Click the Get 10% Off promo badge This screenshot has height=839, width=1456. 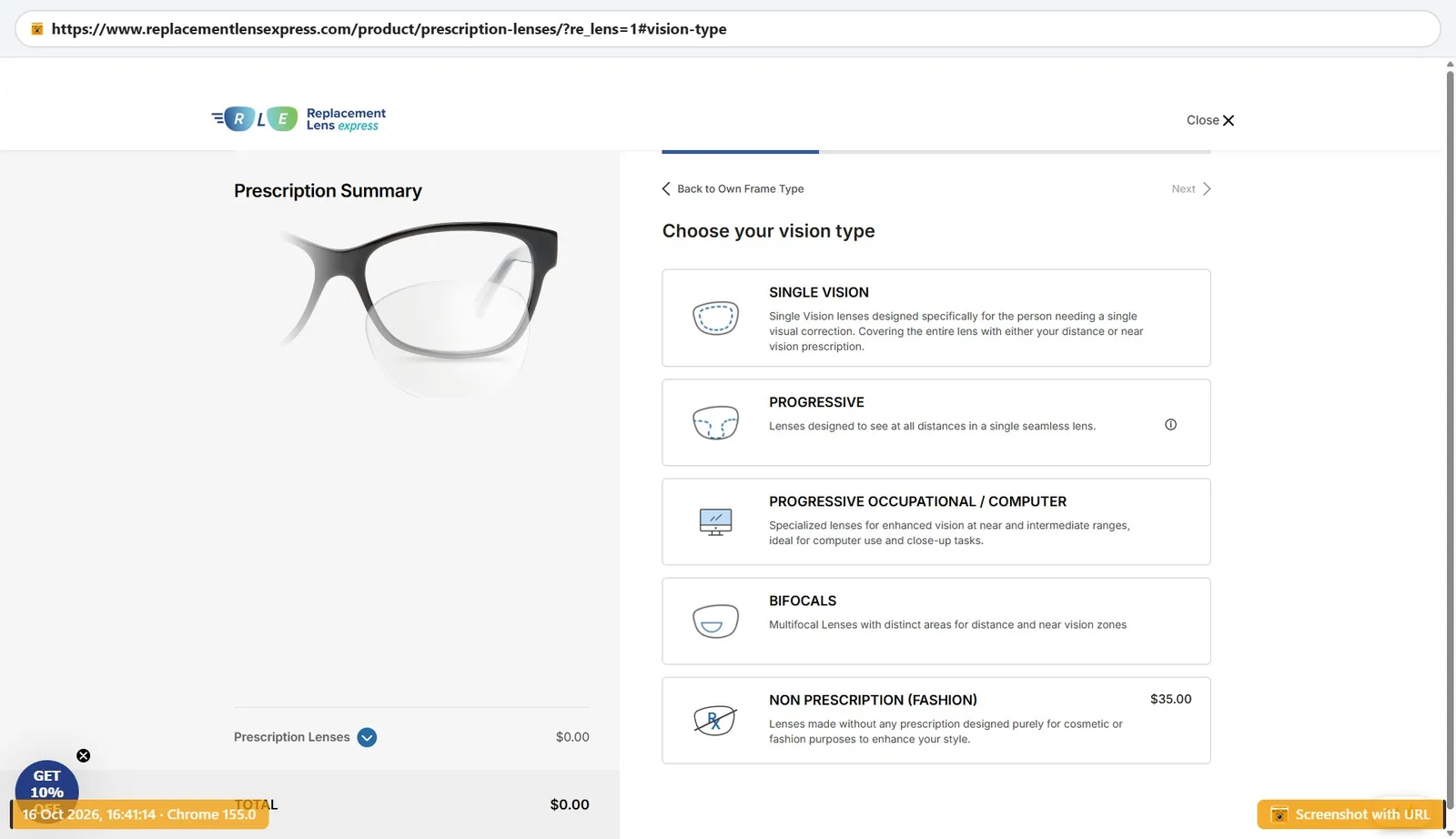(x=46, y=787)
